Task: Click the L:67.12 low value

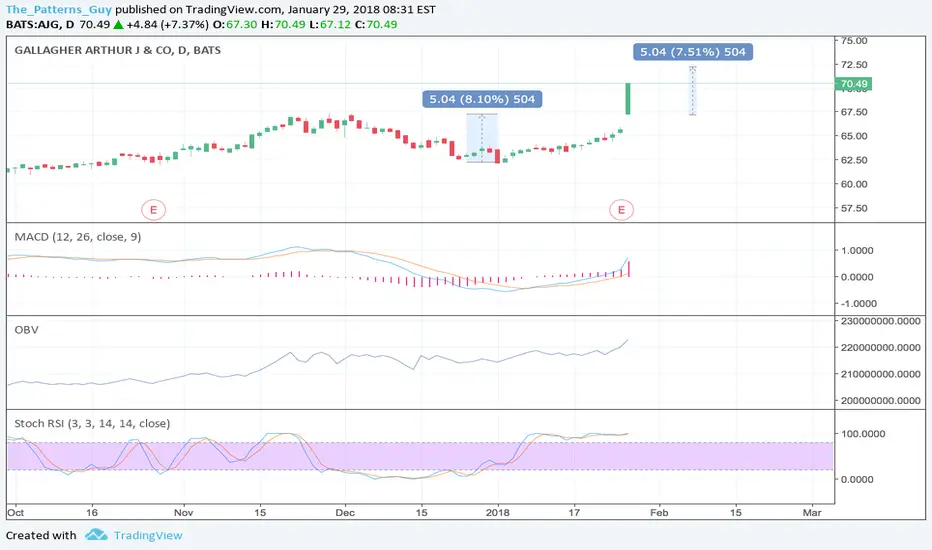Action: pos(330,24)
